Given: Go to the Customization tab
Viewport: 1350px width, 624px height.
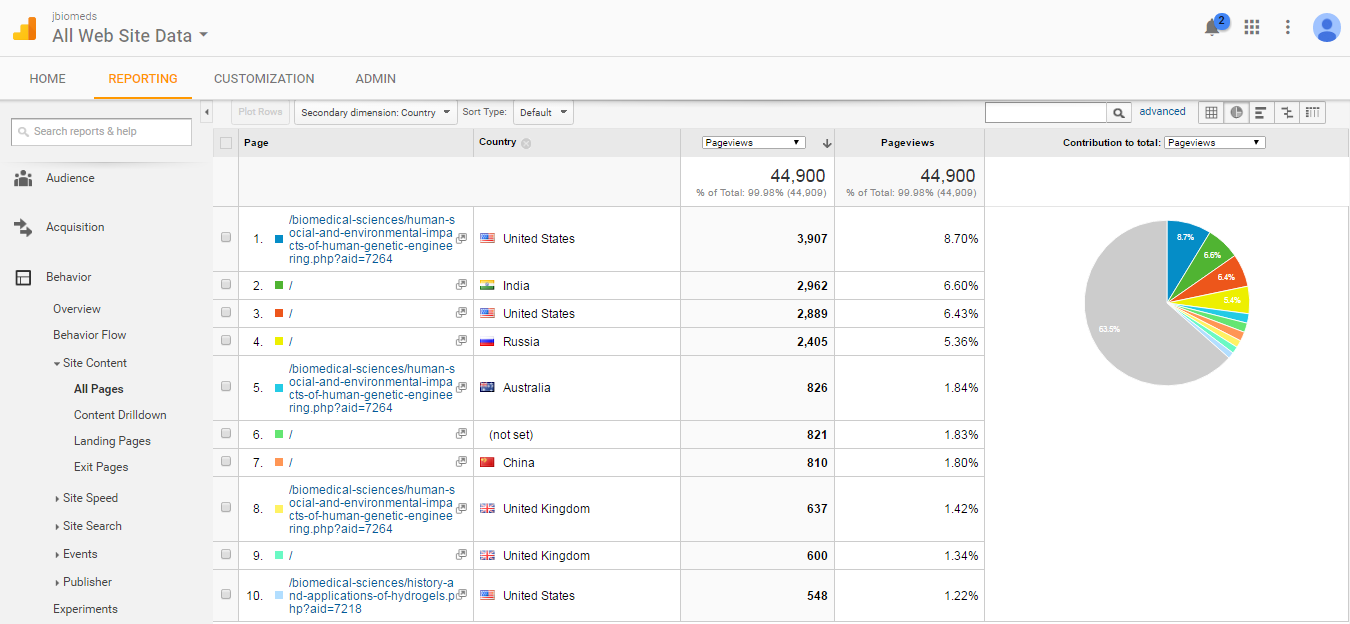Looking at the screenshot, I should click(x=264, y=79).
